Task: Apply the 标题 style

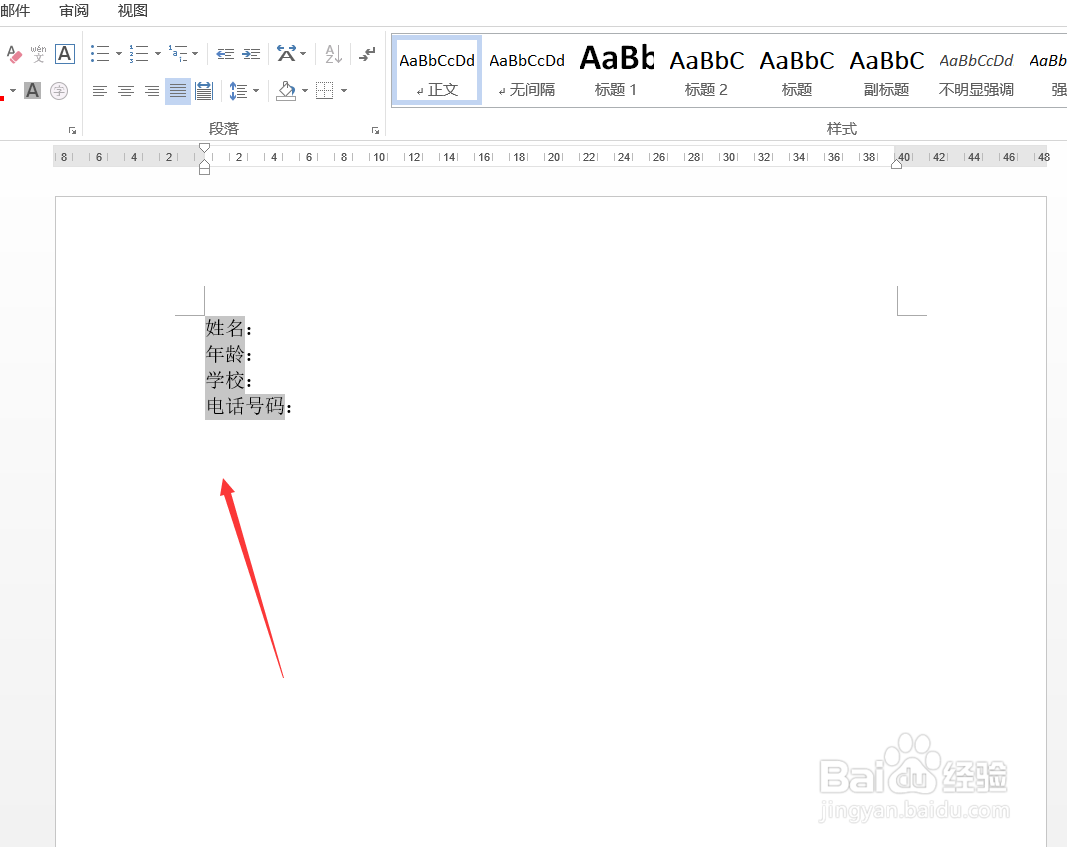Action: pos(797,71)
